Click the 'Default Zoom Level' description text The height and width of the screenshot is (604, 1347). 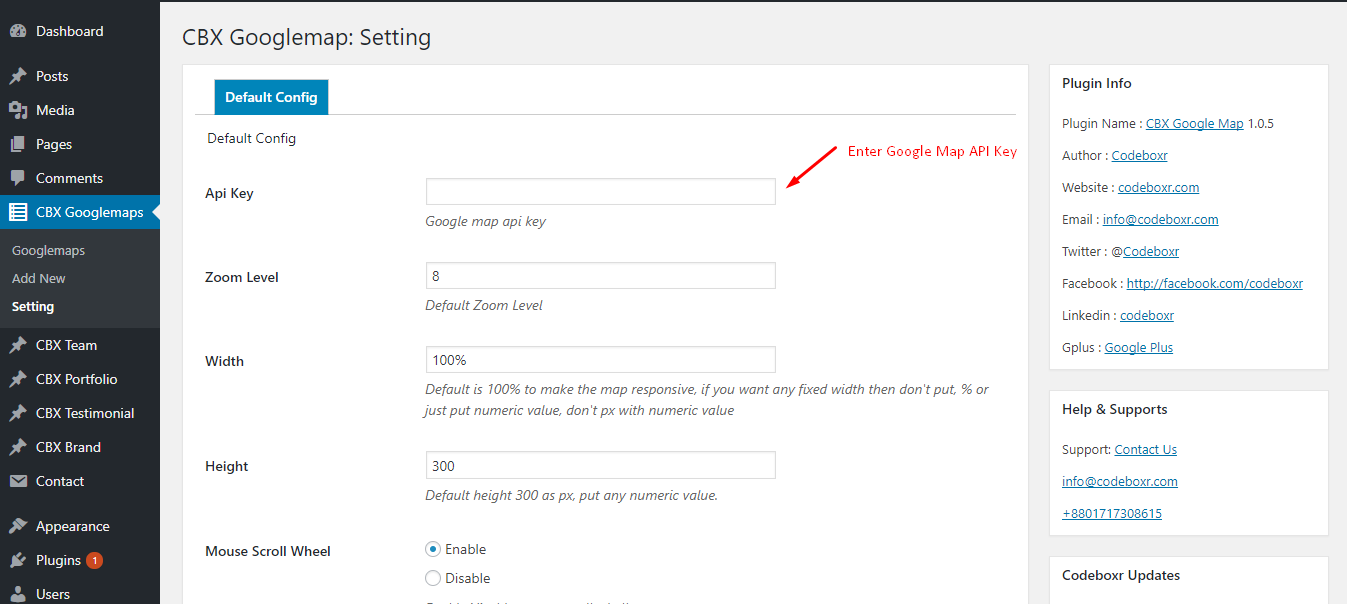[484, 305]
